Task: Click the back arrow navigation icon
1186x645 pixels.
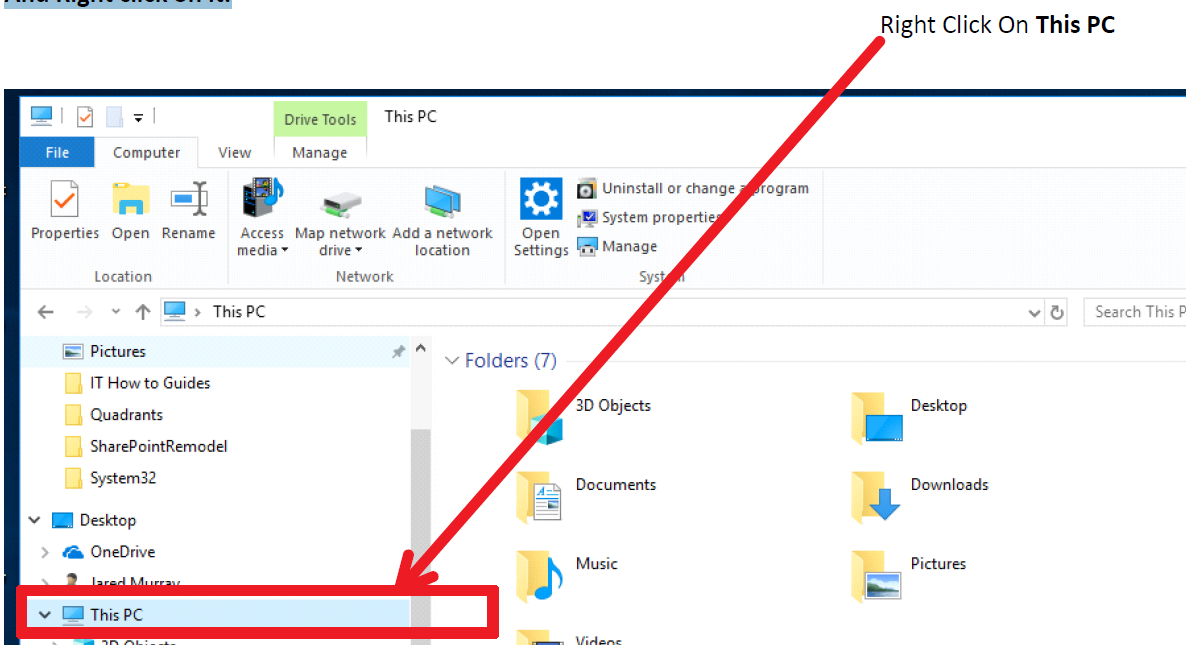Action: (x=45, y=311)
